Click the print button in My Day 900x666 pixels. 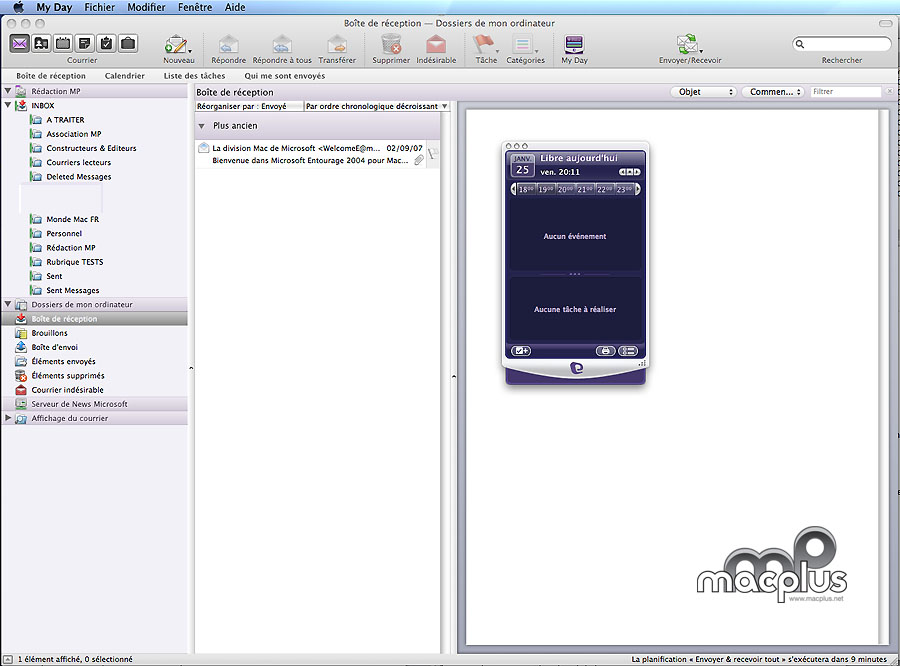pyautogui.click(x=605, y=351)
